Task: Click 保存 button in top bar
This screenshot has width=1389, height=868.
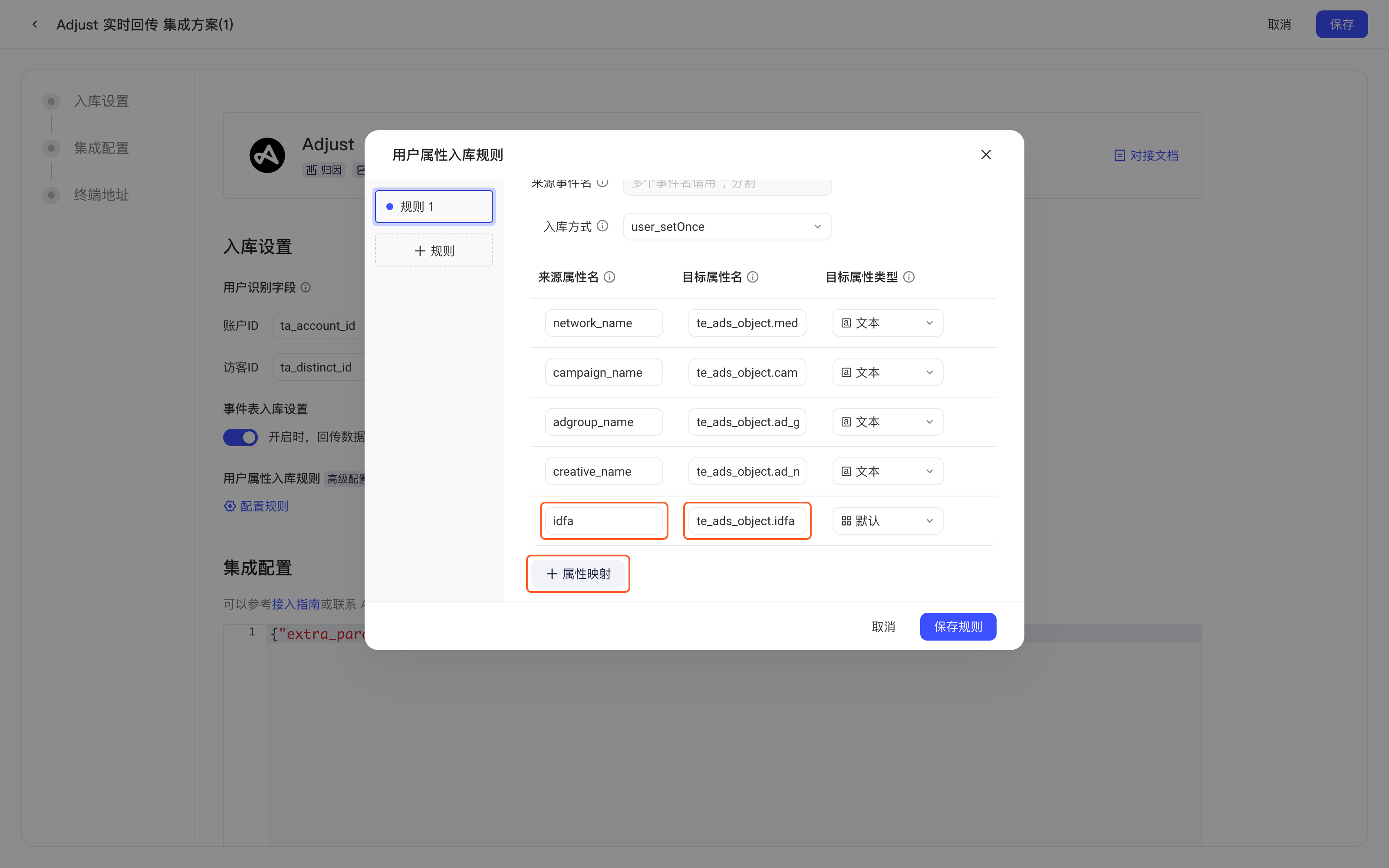Action: tap(1341, 24)
